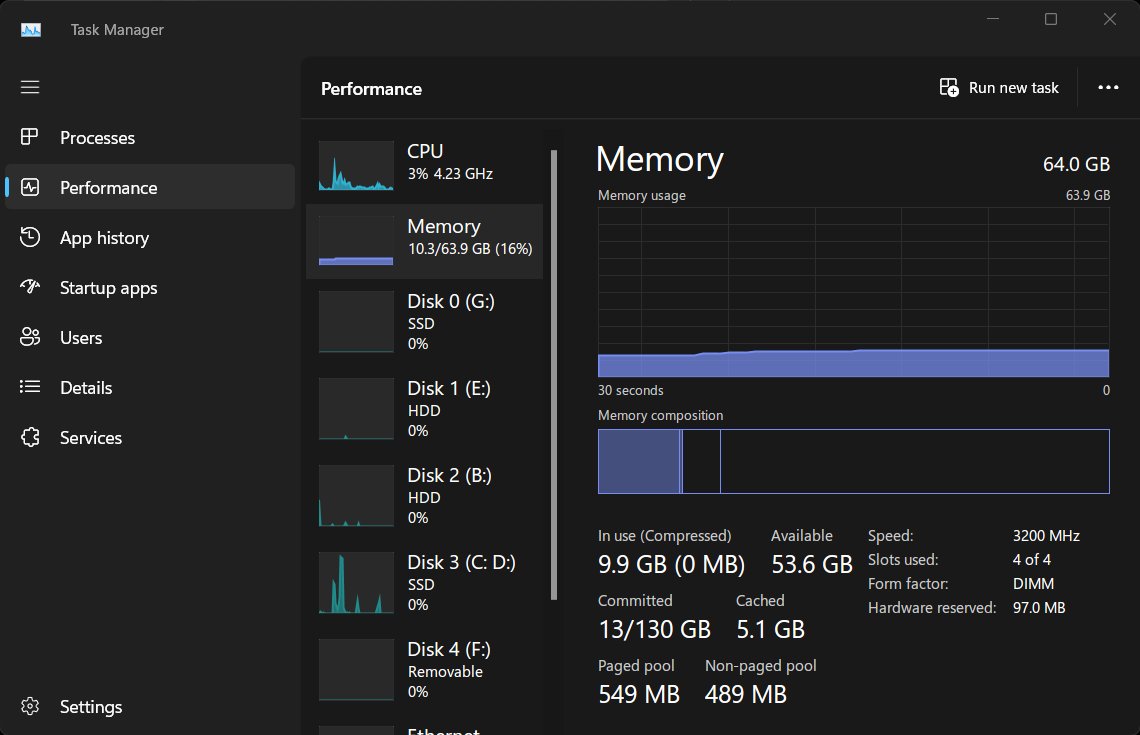
Task: Click the Memory composition bar in-use section
Action: coord(639,462)
